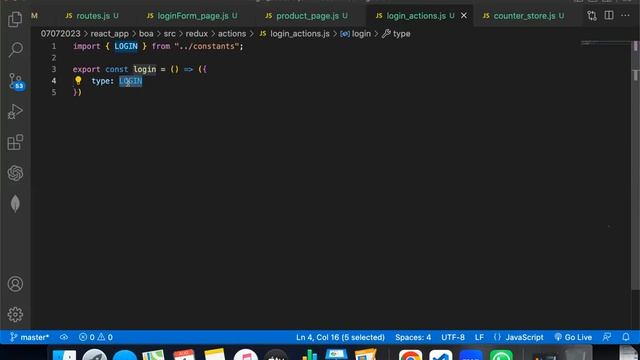Click the export keyword on line 3
The width and height of the screenshot is (640, 360).
86,69
